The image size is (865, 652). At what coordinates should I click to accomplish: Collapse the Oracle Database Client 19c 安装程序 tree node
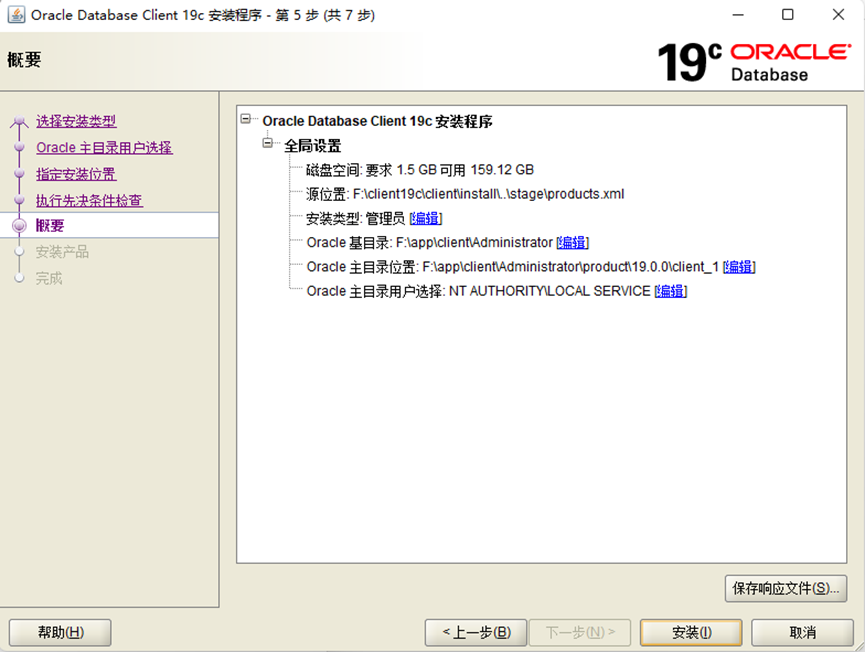coord(247,121)
